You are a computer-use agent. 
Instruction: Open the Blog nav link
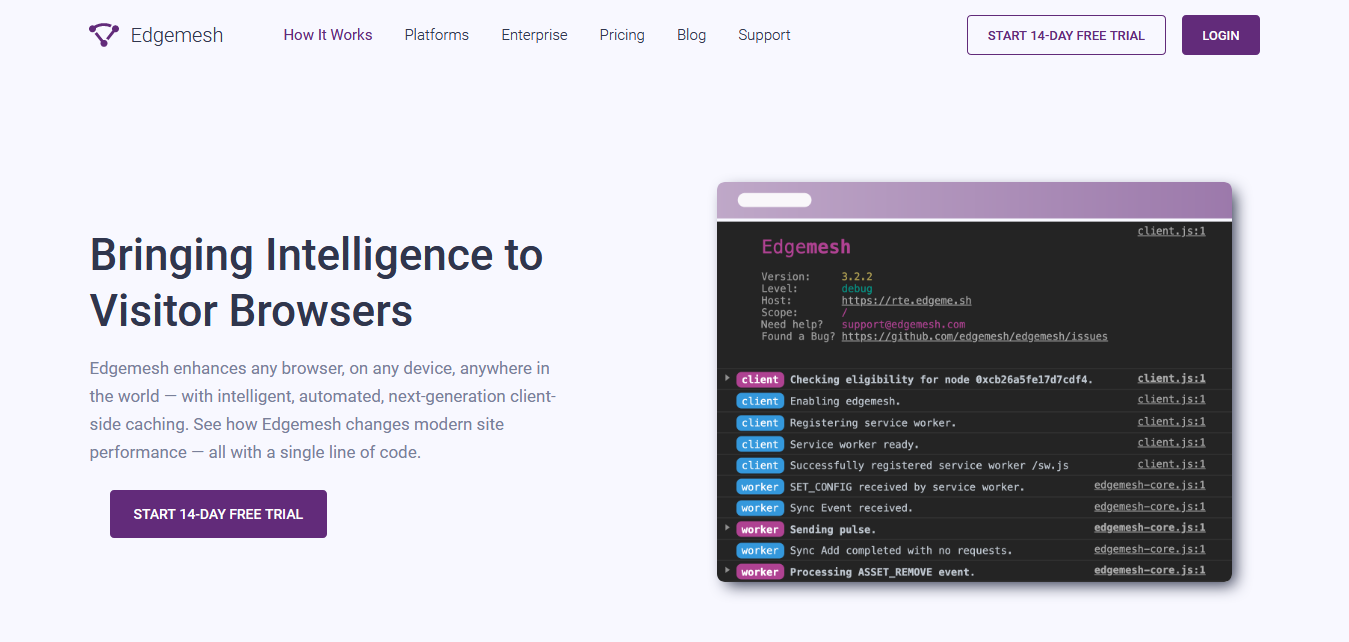pyautogui.click(x=691, y=35)
